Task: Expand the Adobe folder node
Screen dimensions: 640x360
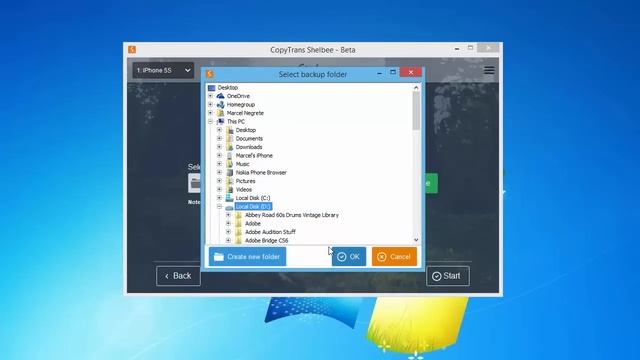Action: [x=229, y=224]
